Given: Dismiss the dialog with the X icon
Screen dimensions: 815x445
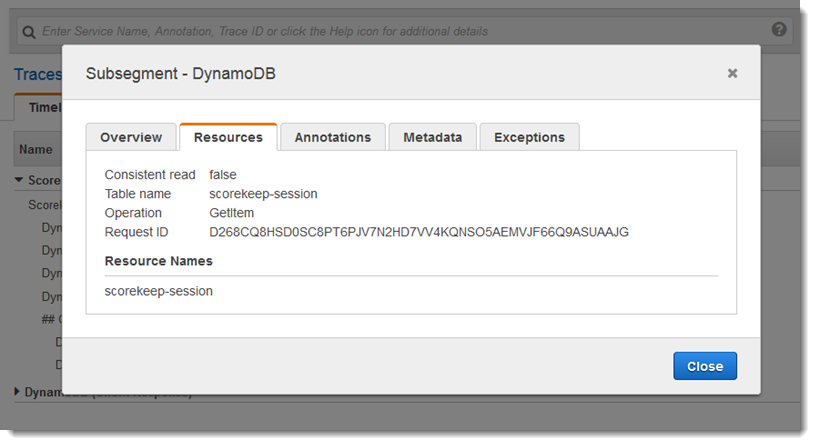Looking at the screenshot, I should point(732,73).
